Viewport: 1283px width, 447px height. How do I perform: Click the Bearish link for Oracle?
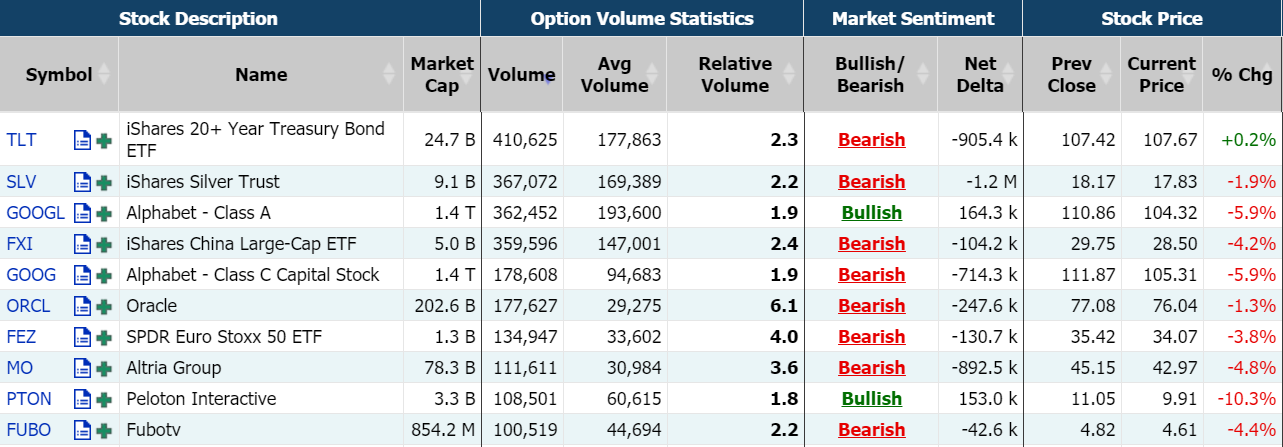coord(871,306)
